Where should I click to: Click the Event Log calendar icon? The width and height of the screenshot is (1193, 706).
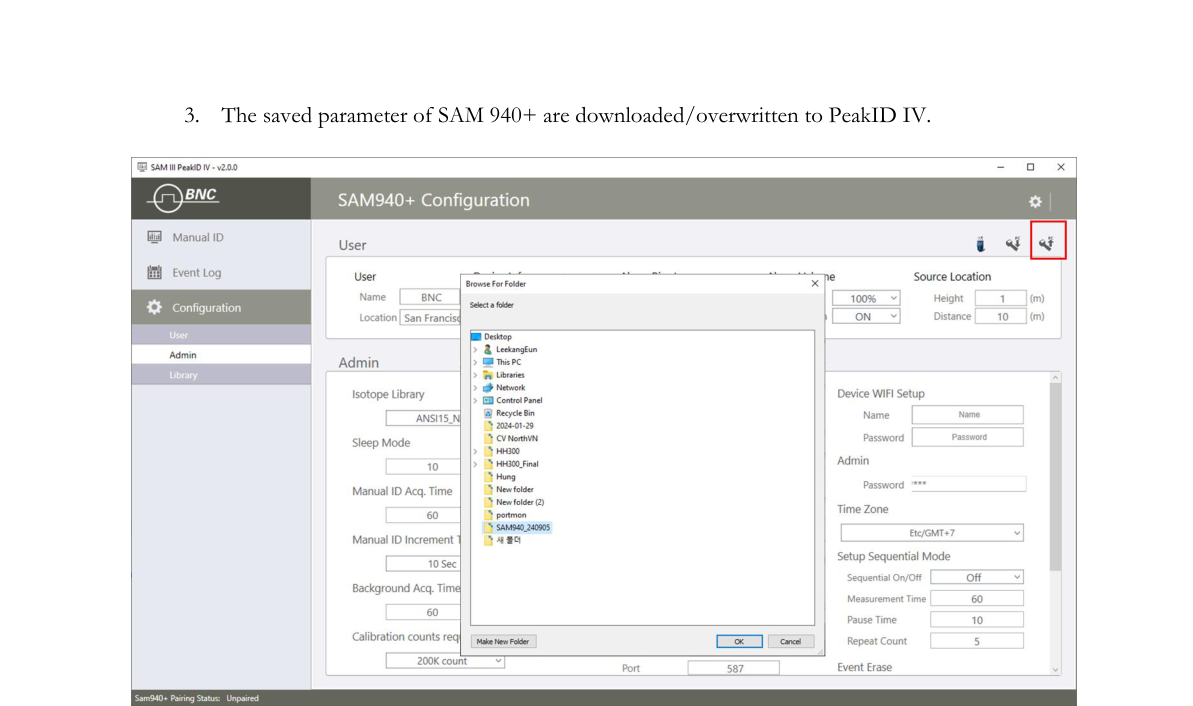tap(154, 272)
